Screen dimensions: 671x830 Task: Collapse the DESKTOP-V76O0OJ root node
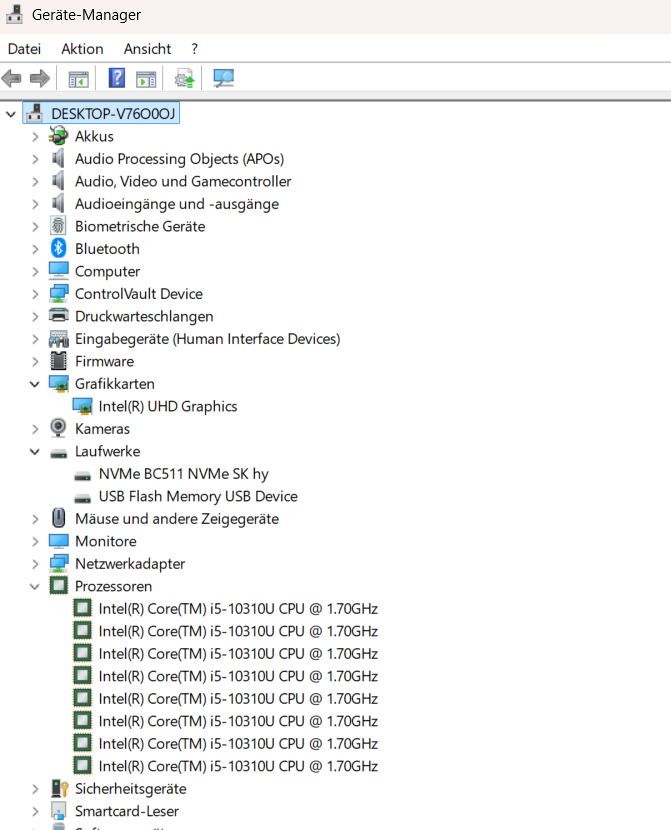pyautogui.click(x=11, y=114)
